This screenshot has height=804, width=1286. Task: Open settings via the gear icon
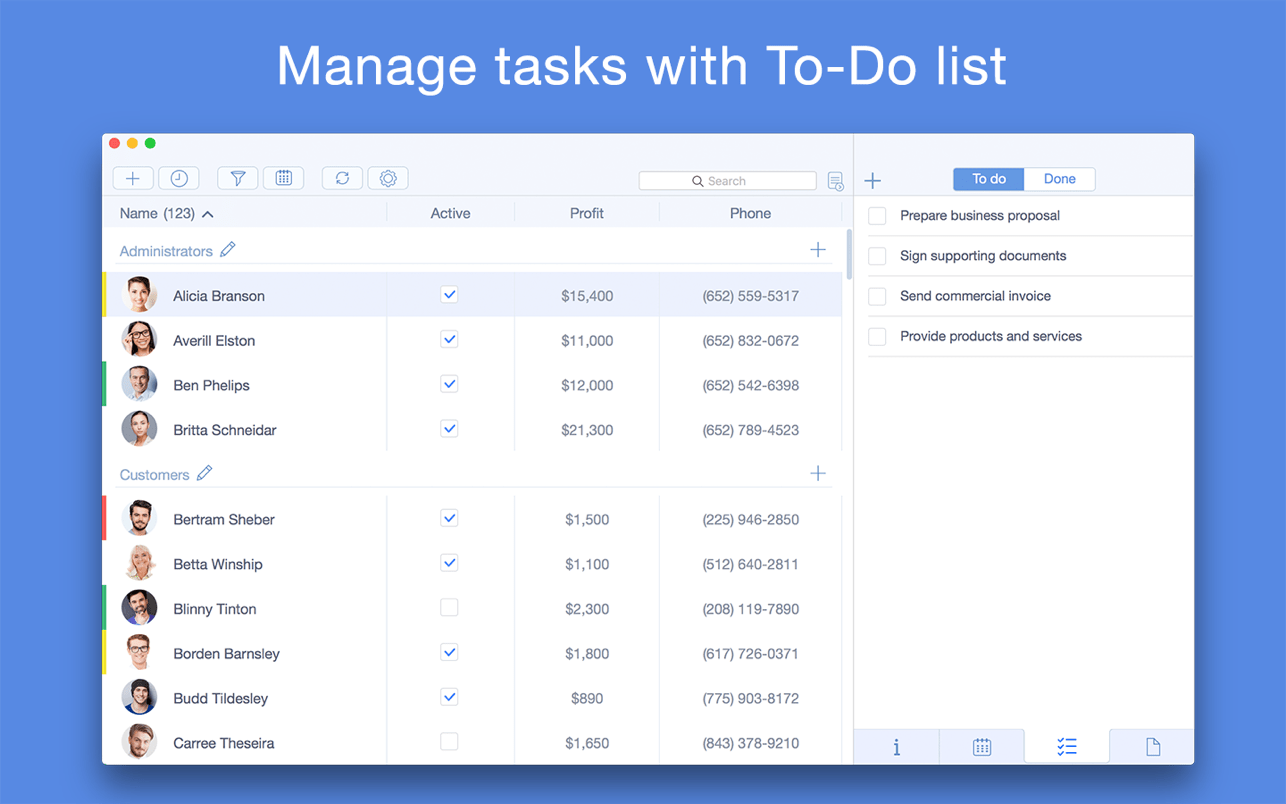pyautogui.click(x=388, y=178)
